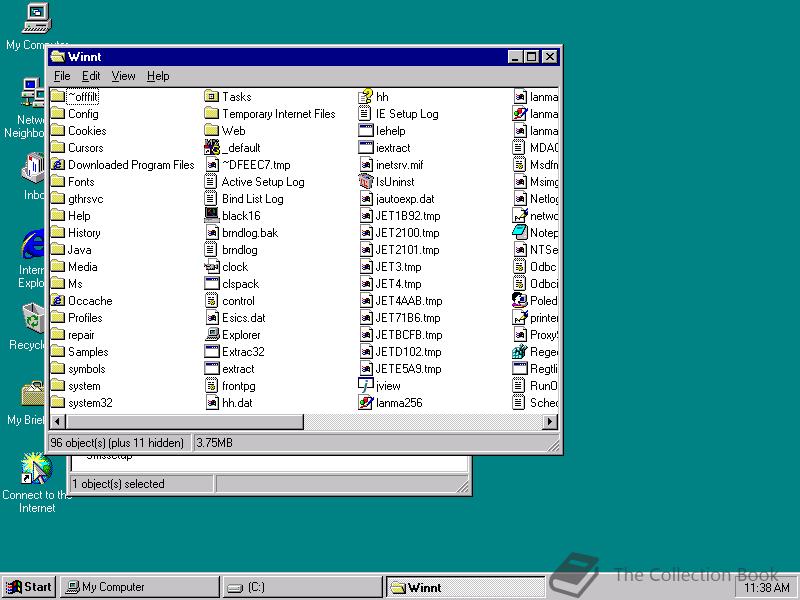Image resolution: width=800 pixels, height=600 pixels.
Task: Select the jautoexp.dat file name
Action: click(x=405, y=199)
